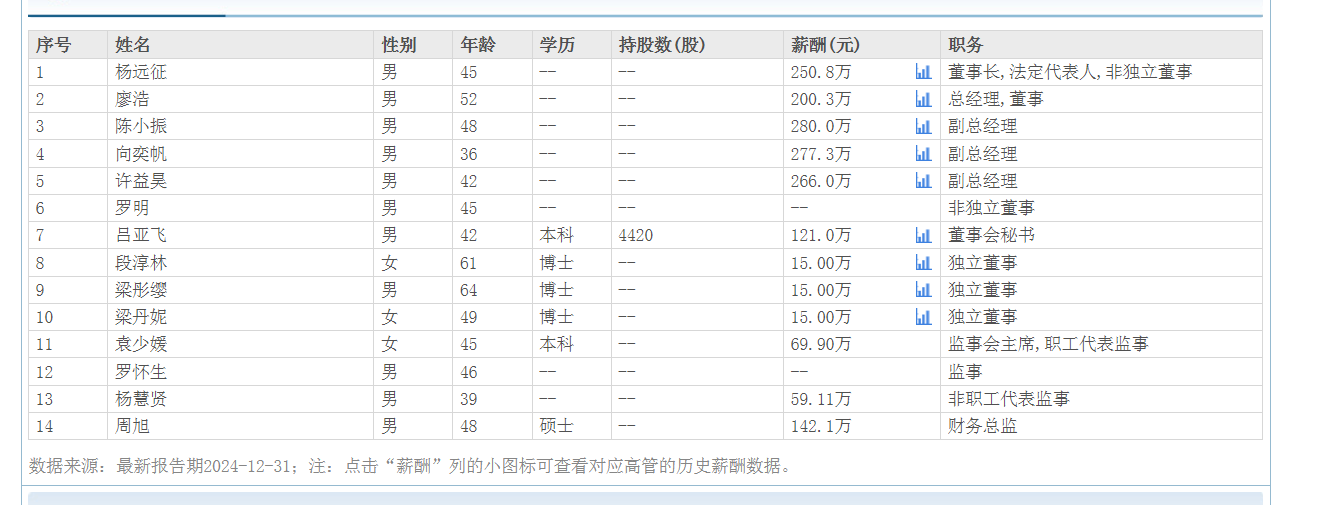Select the name 罗怀生
Viewport: 1322px width, 505px height.
click(141, 372)
